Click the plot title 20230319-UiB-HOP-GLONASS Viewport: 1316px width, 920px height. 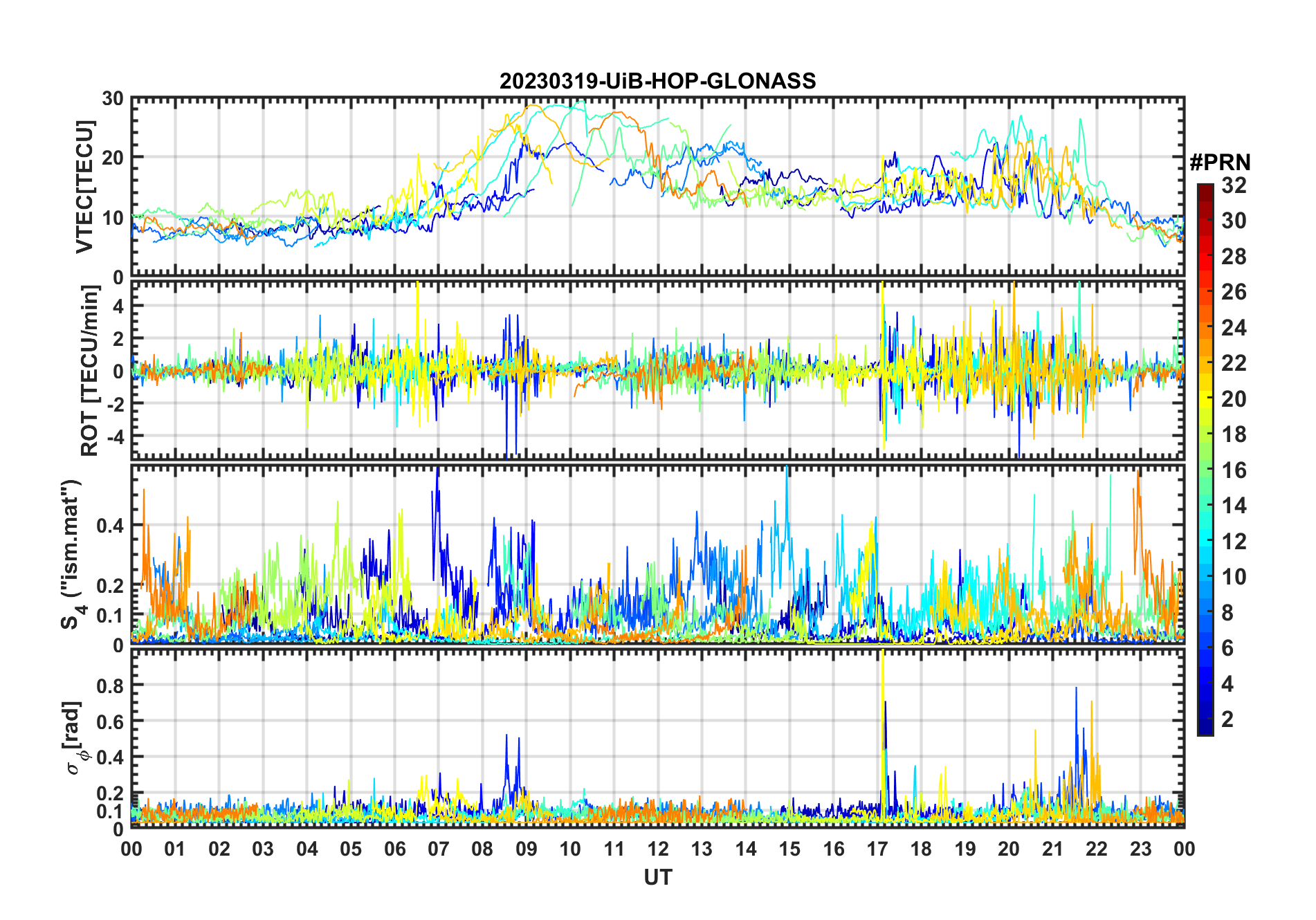point(657,82)
